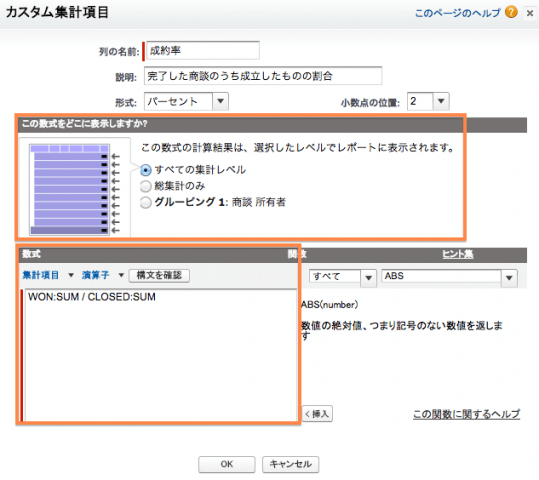Select すべての集計レベル radio button
The image size is (539, 480).
146,170
